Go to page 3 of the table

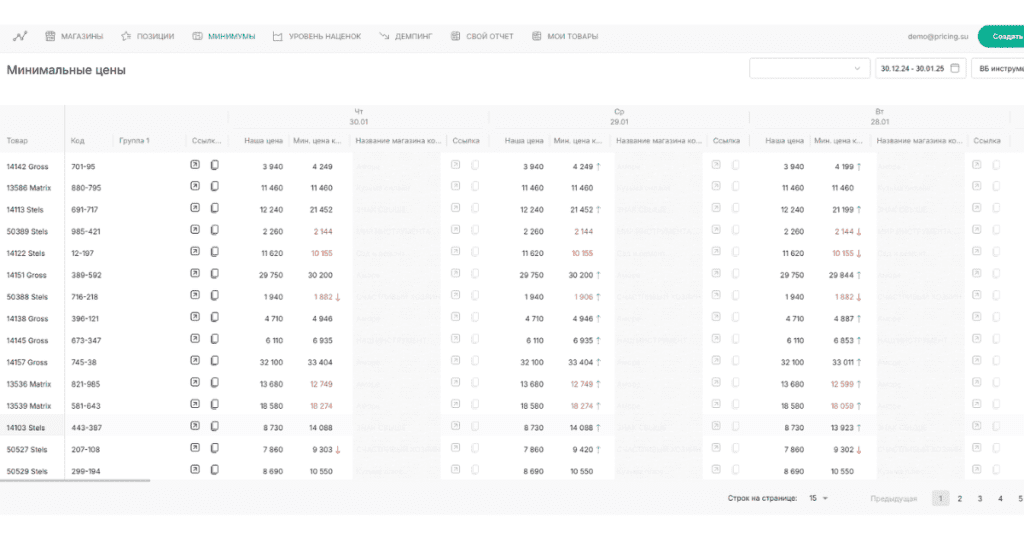click(980, 499)
